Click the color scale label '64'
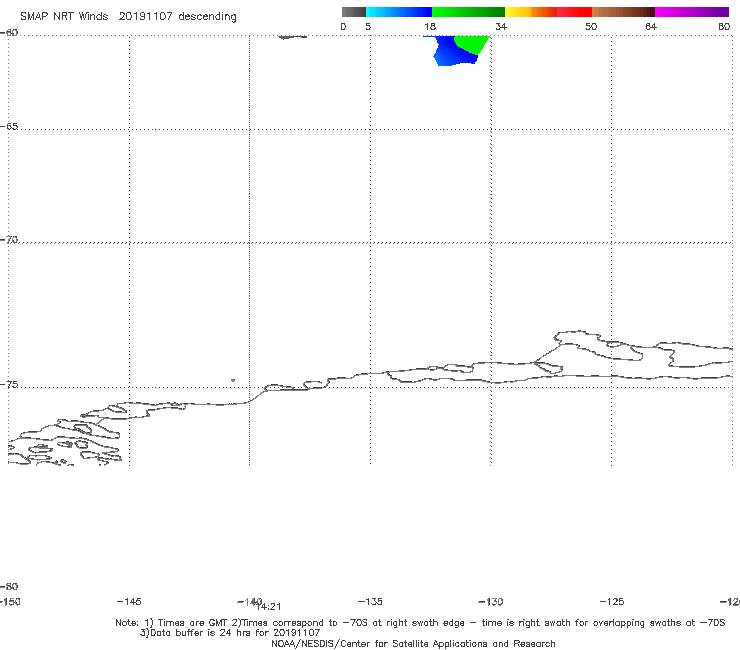Viewport: 740px width, 650px height. (x=651, y=26)
